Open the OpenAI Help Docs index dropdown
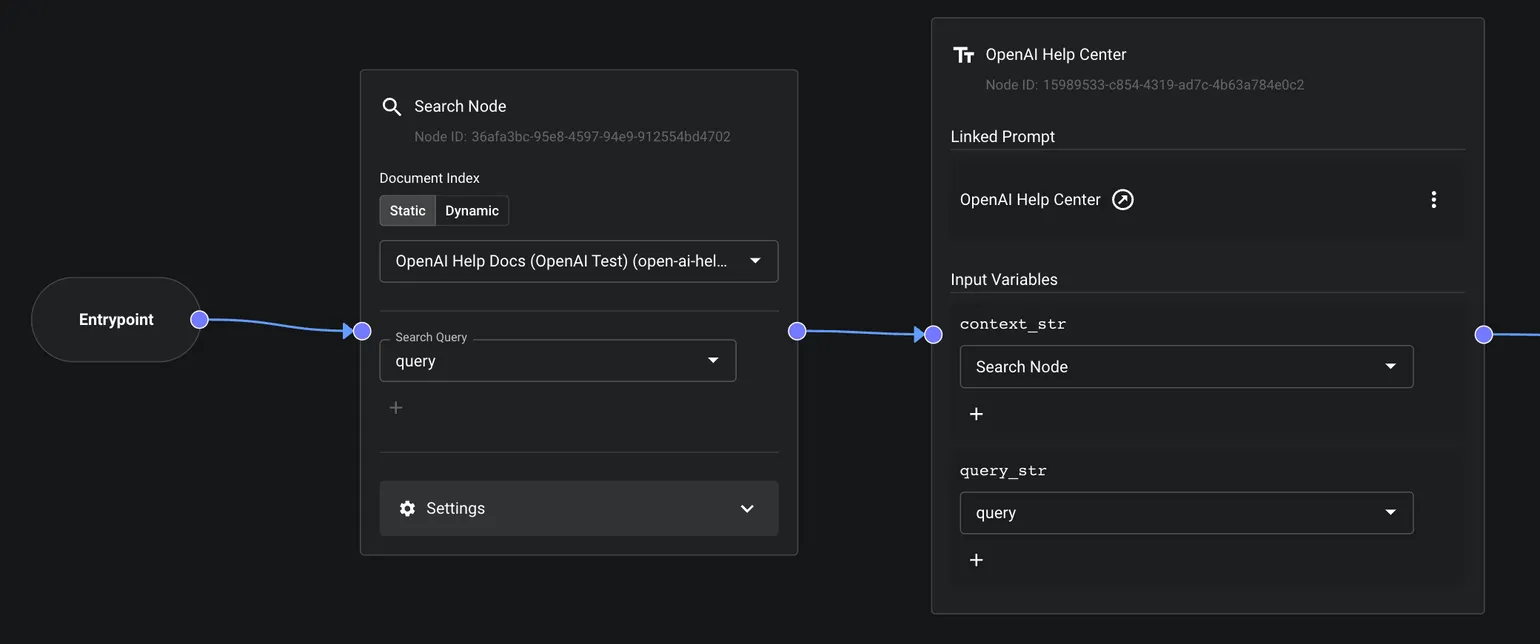The width and height of the screenshot is (1540, 644). [x=579, y=261]
